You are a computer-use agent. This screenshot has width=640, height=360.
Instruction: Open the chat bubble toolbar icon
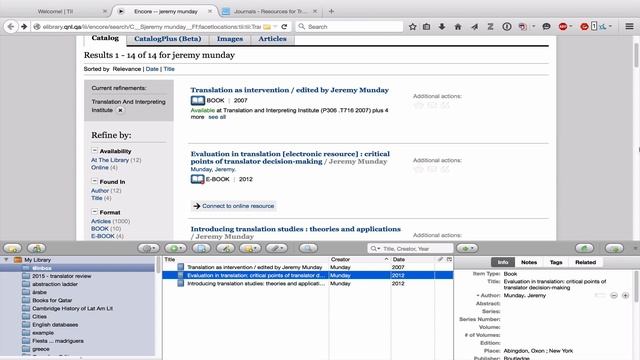click(x=546, y=27)
